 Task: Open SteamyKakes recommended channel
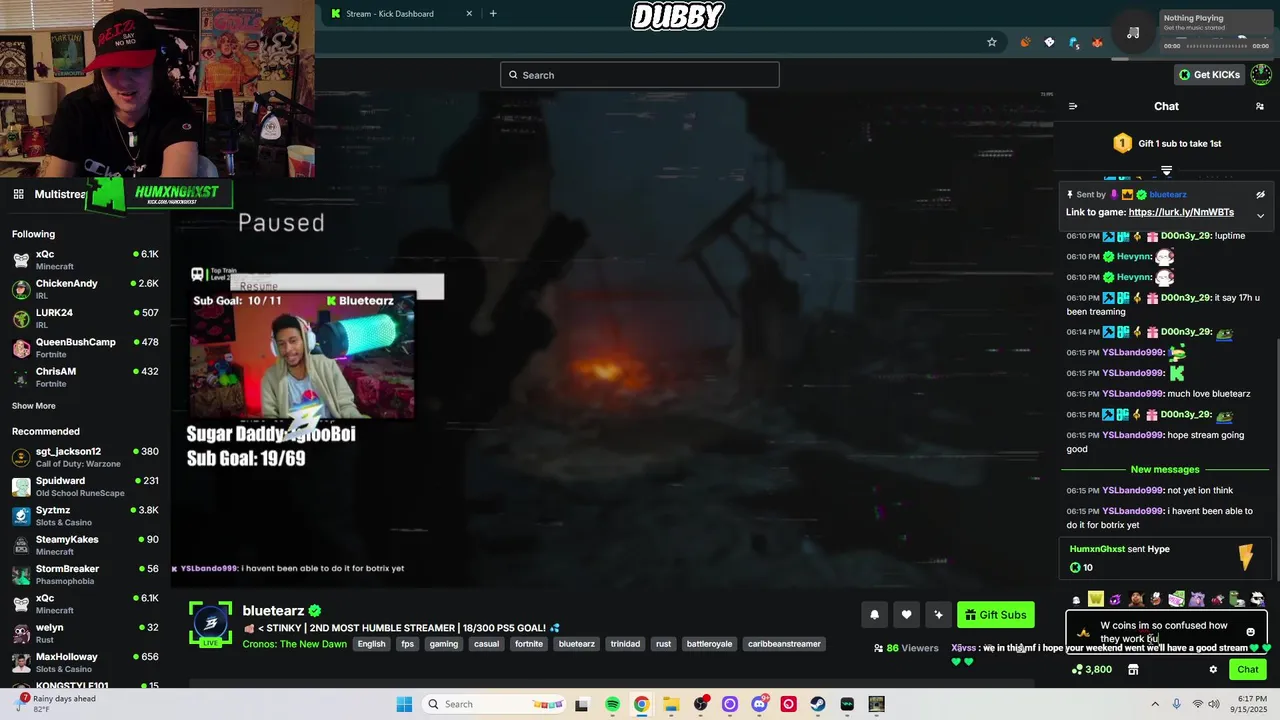(x=85, y=545)
